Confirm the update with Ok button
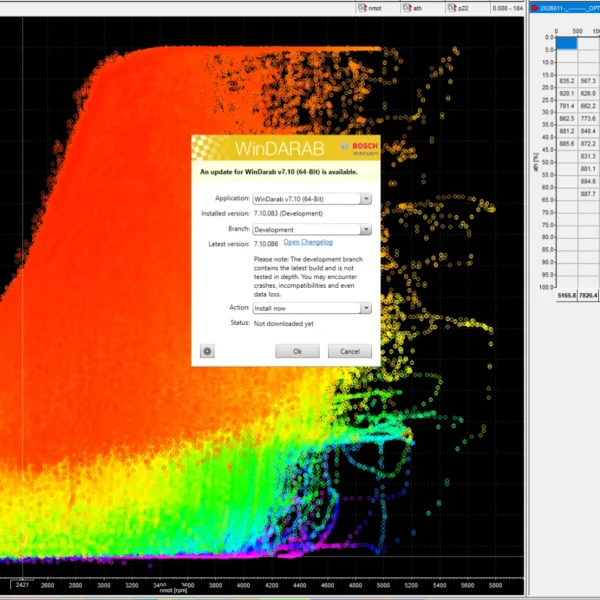Viewport: 600px width, 600px height. [x=297, y=351]
